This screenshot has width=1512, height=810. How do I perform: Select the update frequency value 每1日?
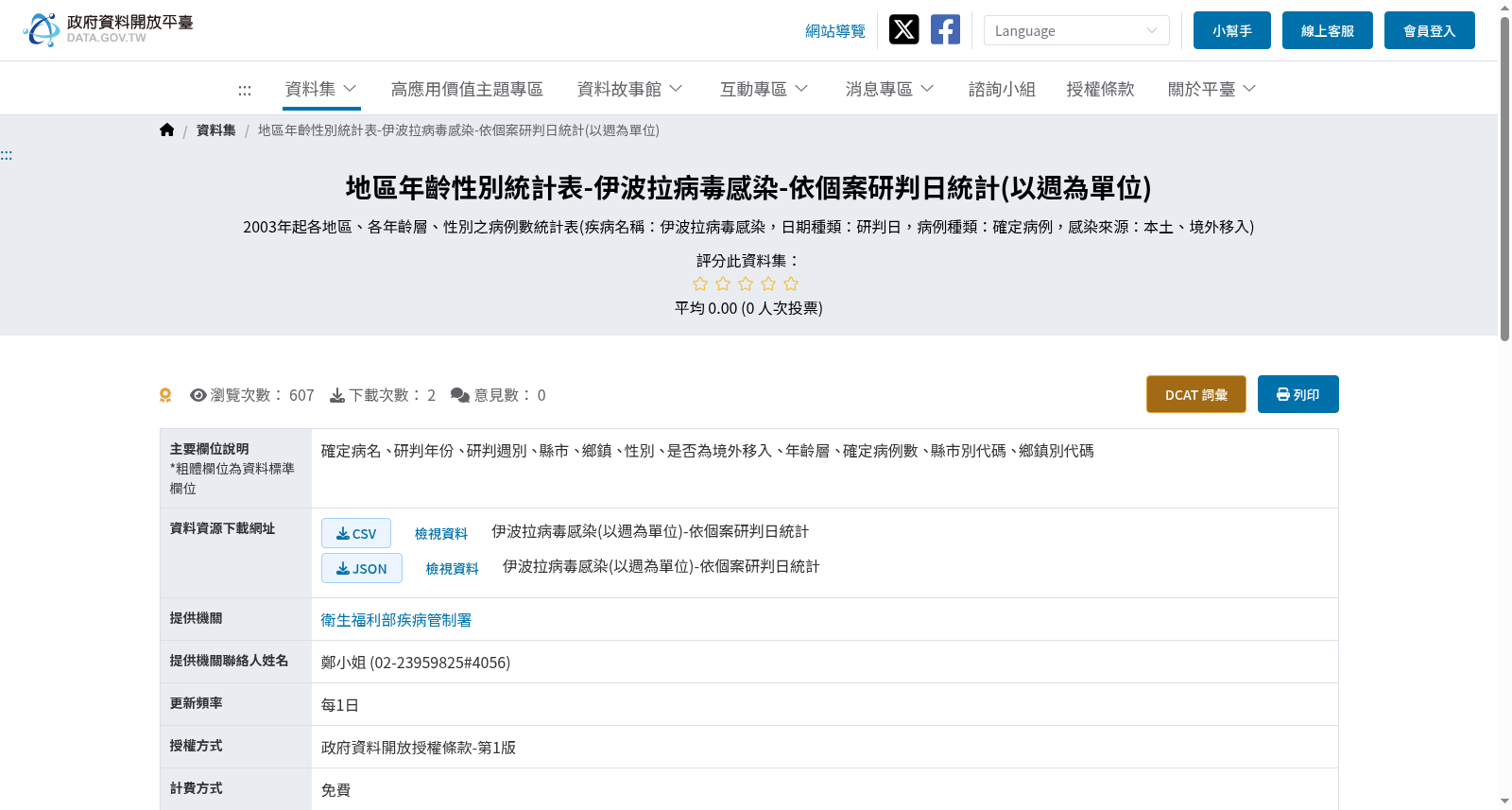point(340,705)
